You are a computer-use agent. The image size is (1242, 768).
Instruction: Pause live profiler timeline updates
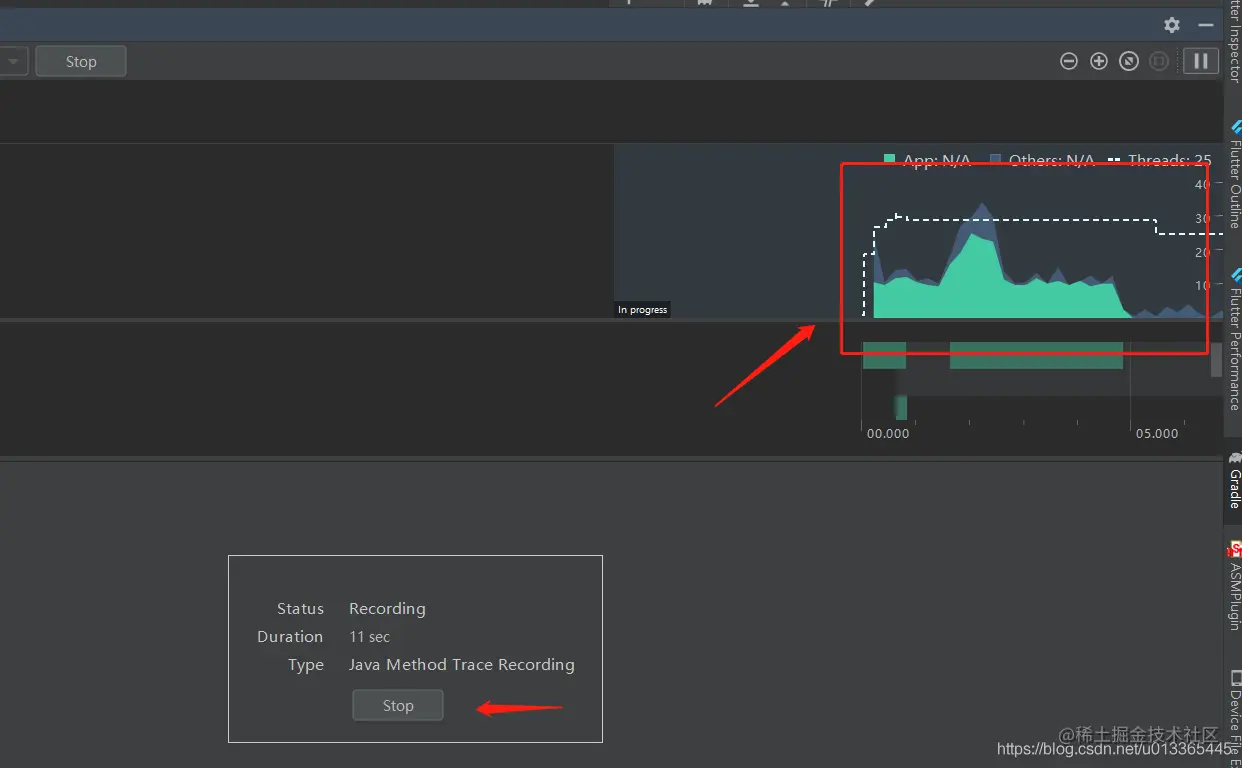coord(1201,61)
